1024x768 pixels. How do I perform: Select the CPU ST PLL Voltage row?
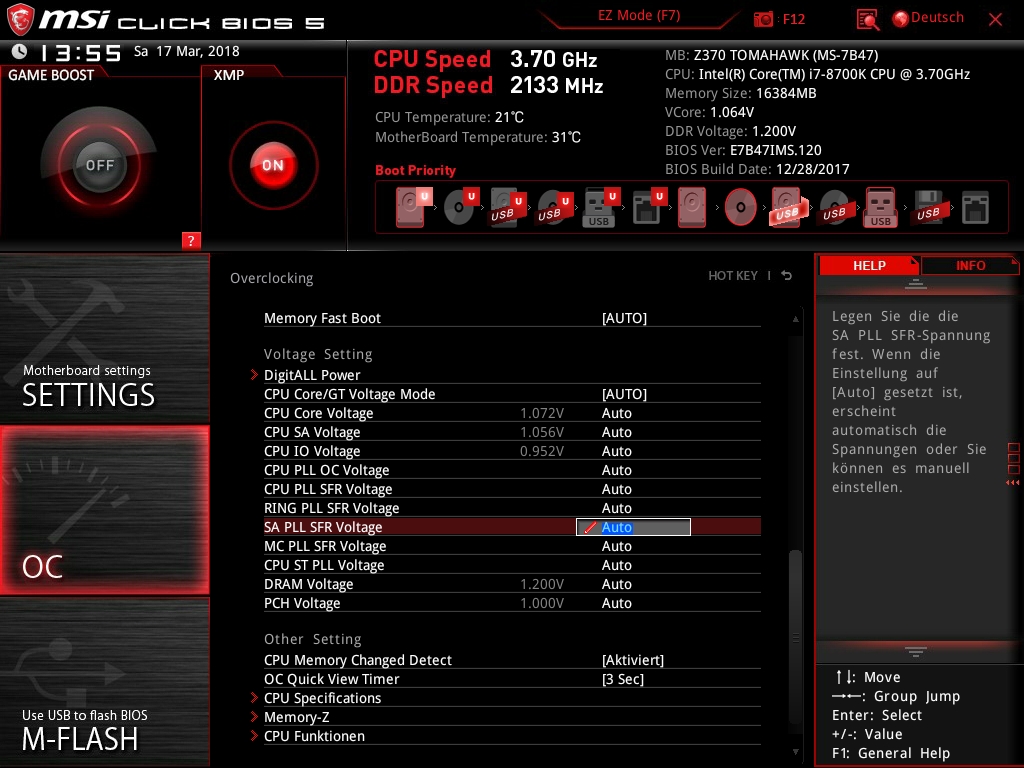tap(512, 565)
